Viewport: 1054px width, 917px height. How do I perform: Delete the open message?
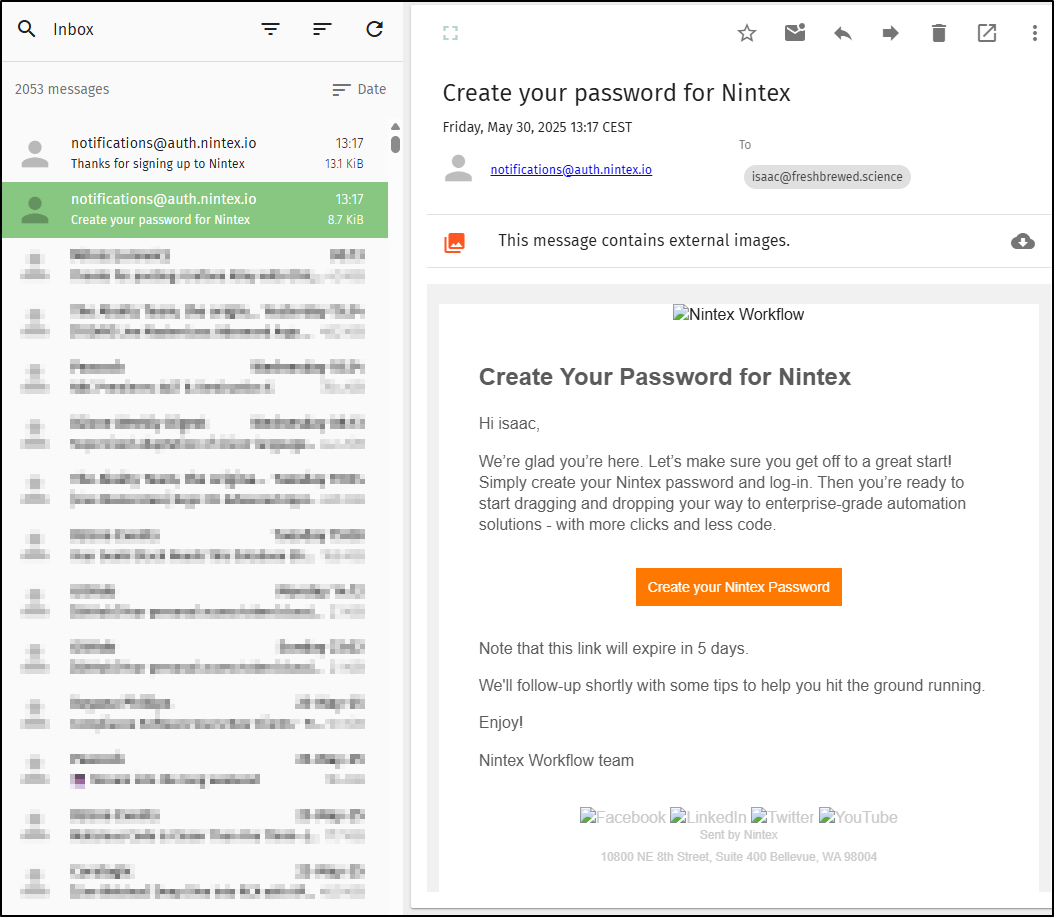[939, 33]
